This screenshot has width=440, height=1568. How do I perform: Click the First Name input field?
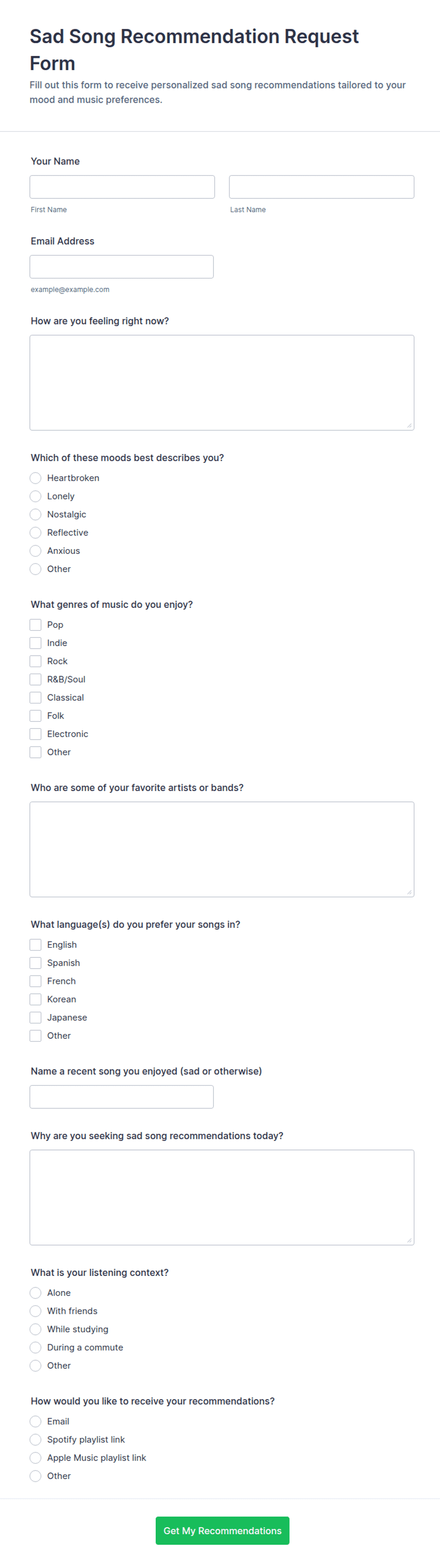122,187
